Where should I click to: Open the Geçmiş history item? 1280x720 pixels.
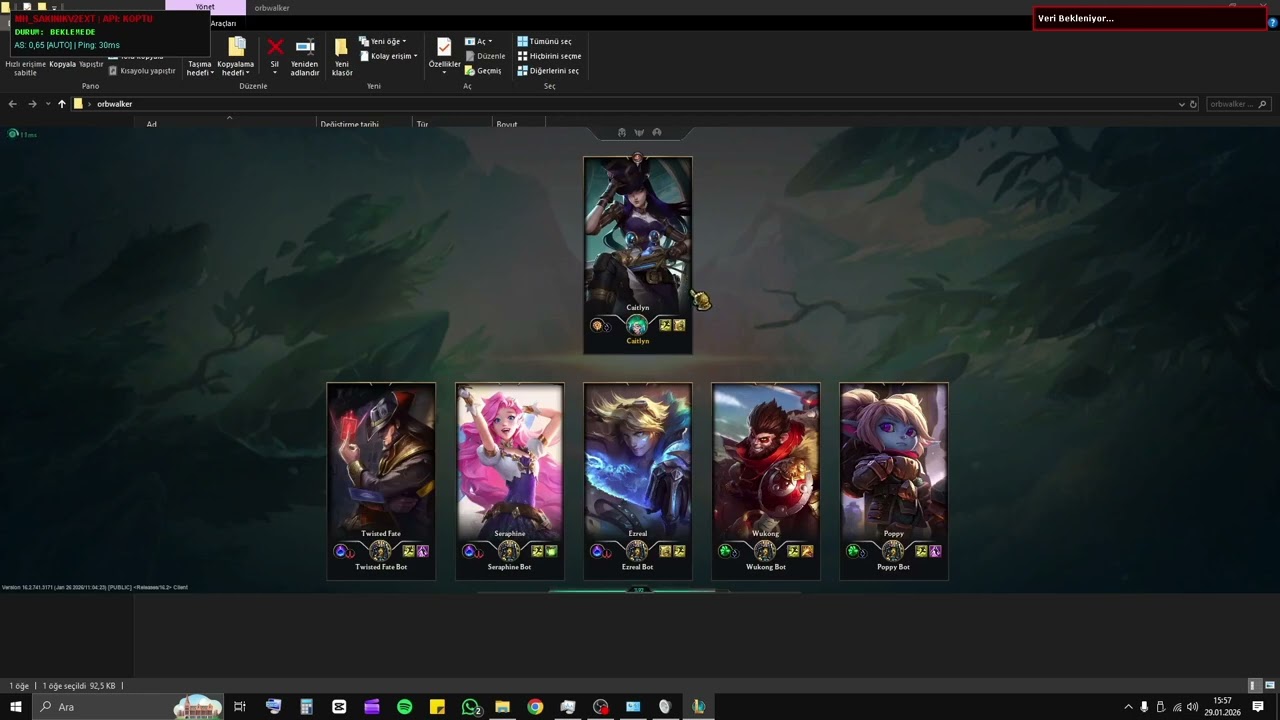[483, 71]
